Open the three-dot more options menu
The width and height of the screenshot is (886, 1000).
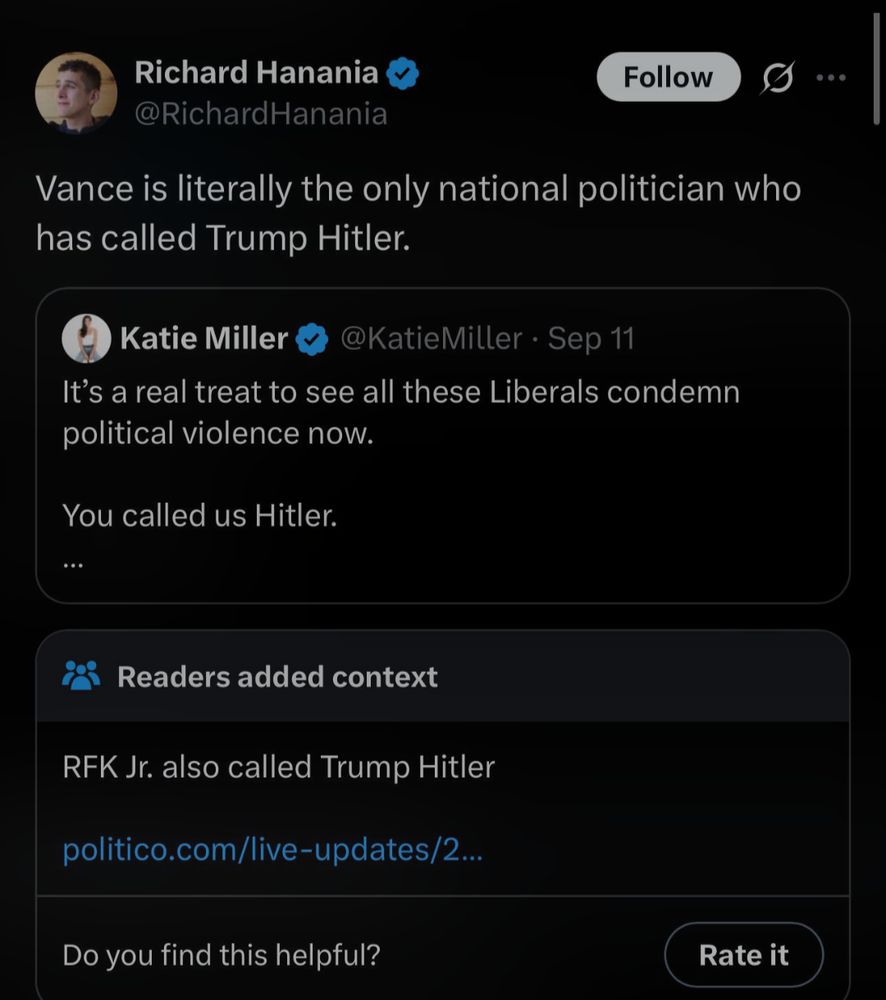point(830,78)
